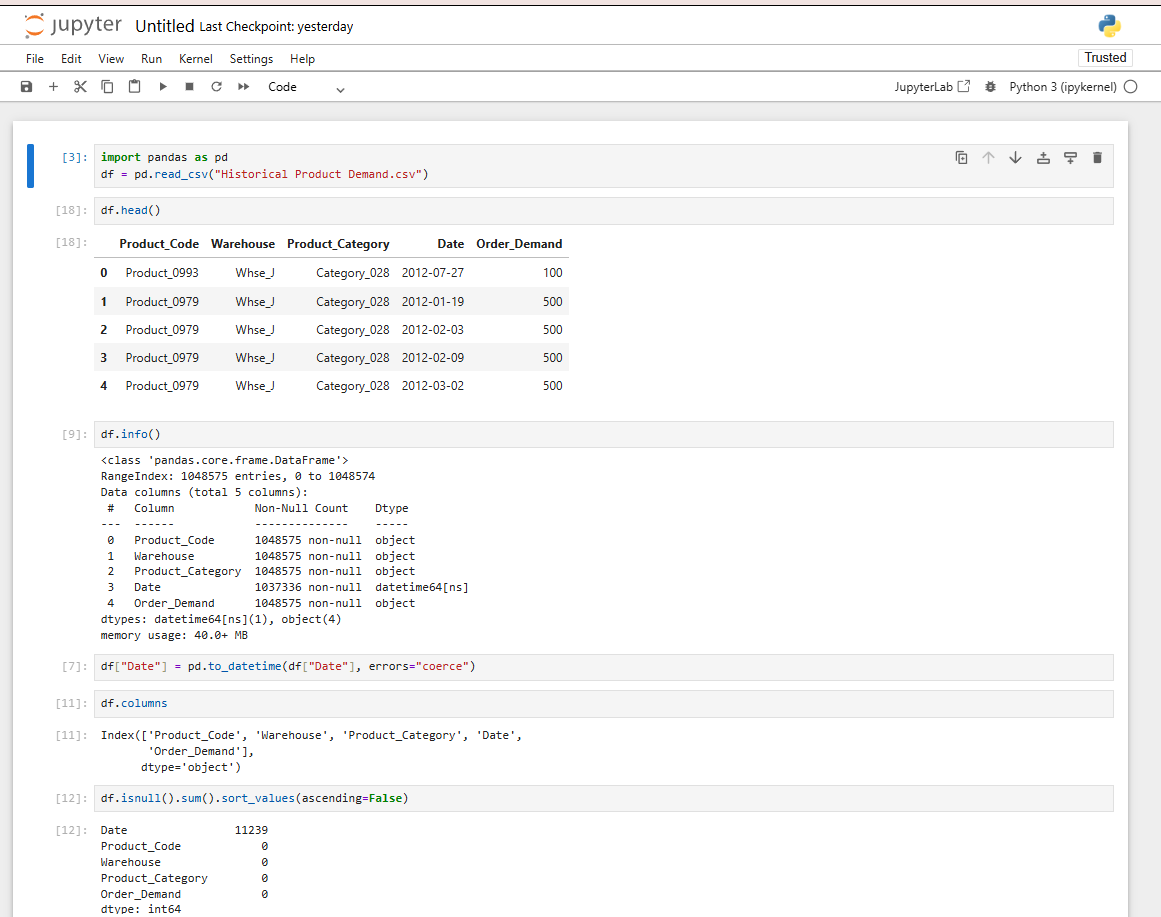Click the Jupyter logo
This screenshot has width=1161, height=917.
(73, 25)
